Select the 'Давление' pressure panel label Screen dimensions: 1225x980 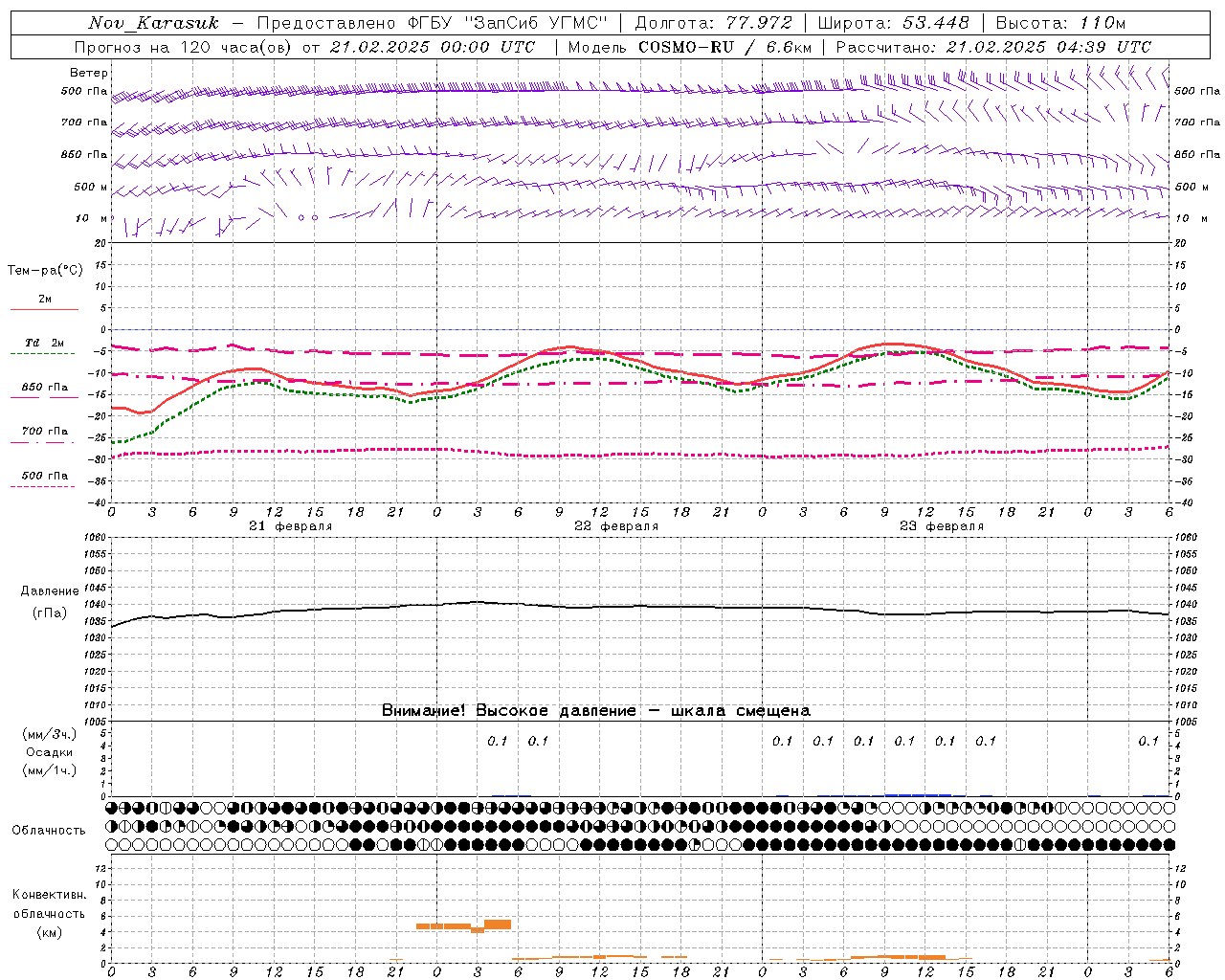49,590
